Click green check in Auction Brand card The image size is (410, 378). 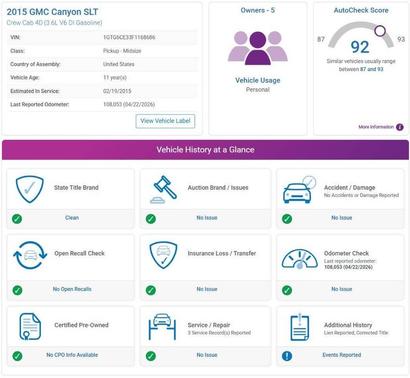pos(151,219)
